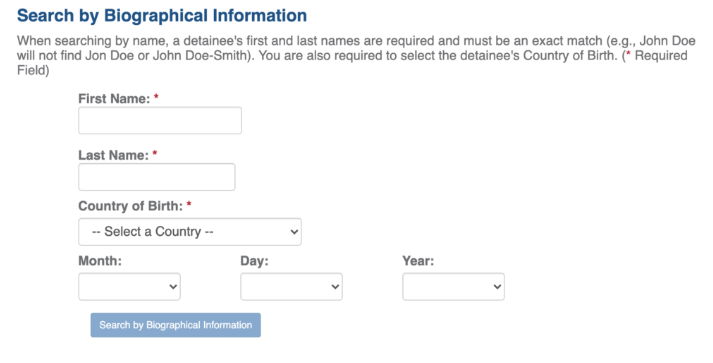Focus the Last Name text box
Screen dimensions: 713x363
coord(156,177)
